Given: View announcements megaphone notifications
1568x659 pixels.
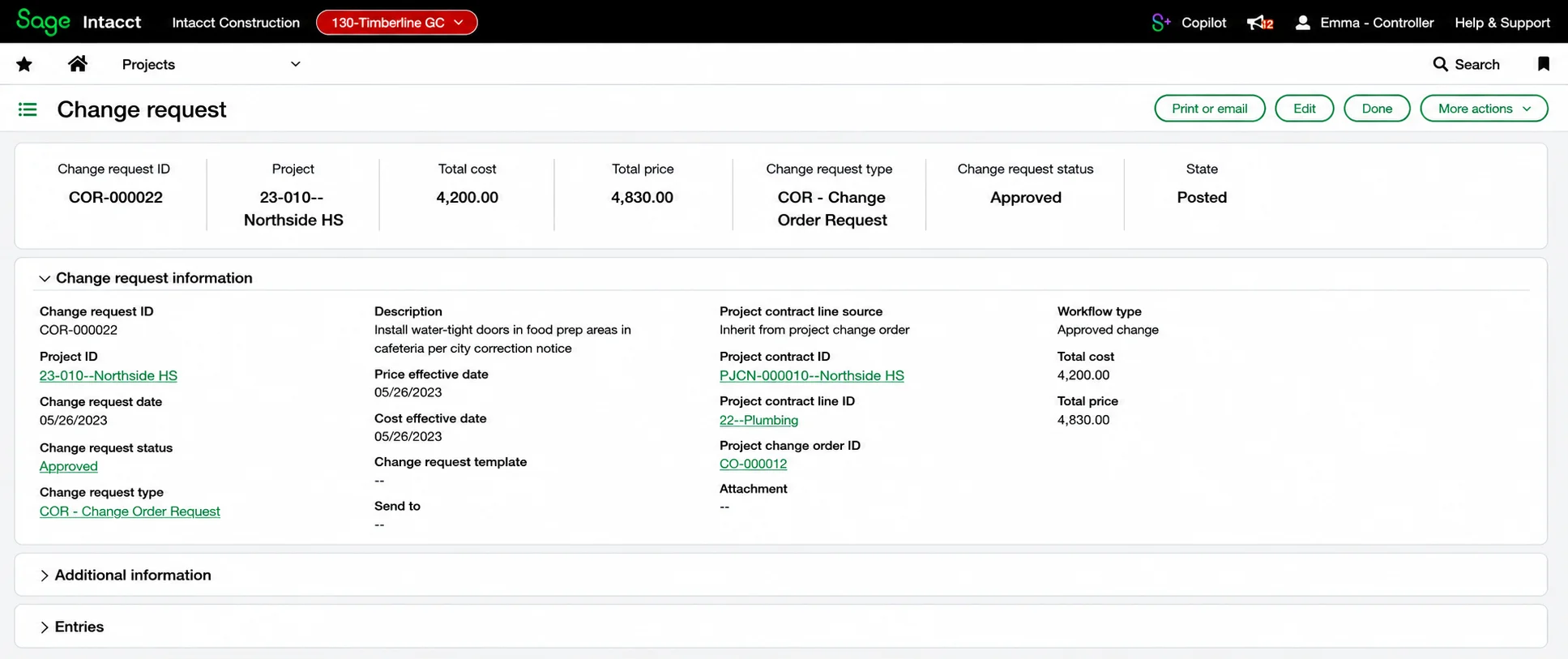Looking at the screenshot, I should click(x=1260, y=23).
